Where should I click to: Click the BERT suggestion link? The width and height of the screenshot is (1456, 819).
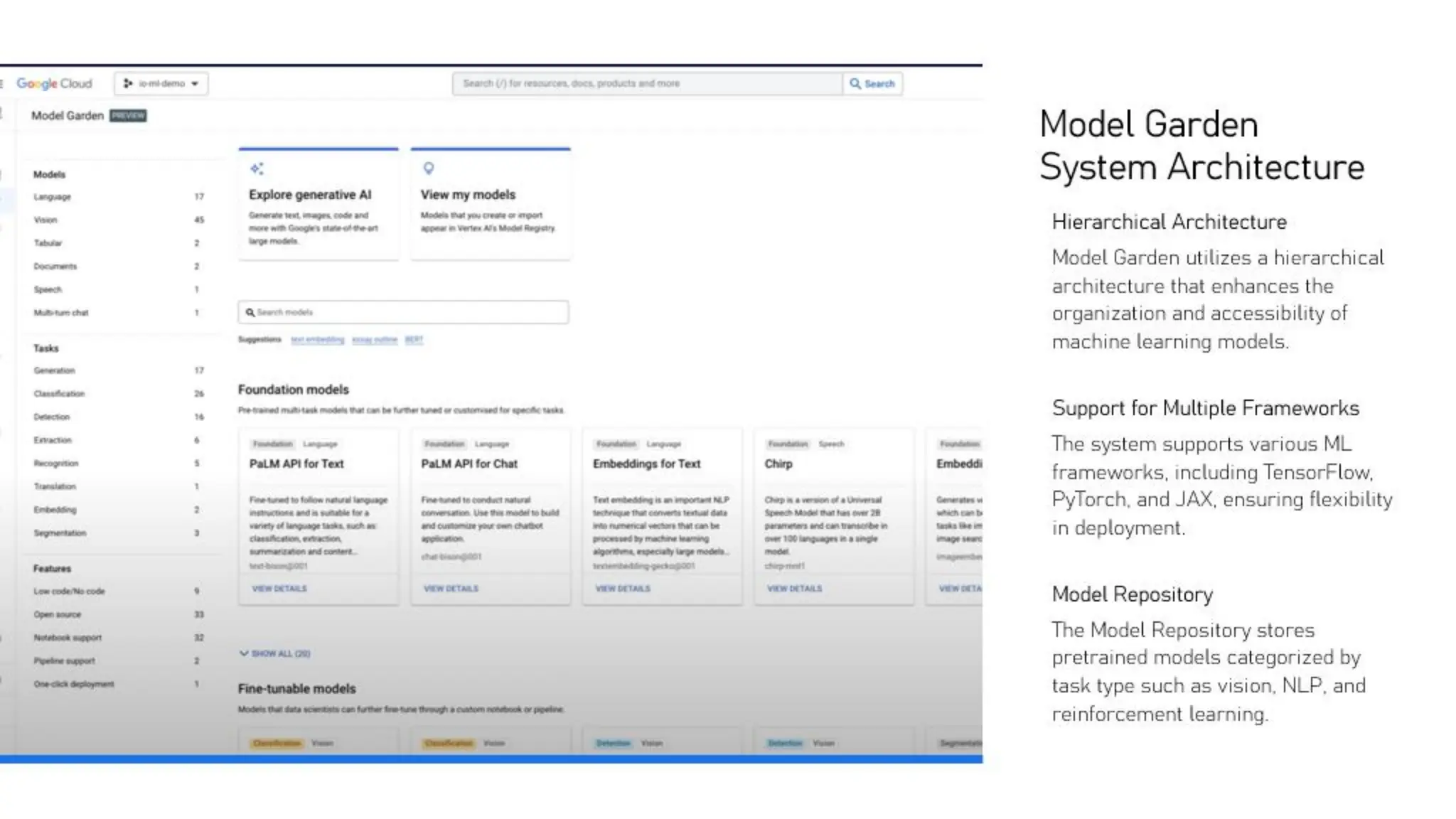coord(414,340)
